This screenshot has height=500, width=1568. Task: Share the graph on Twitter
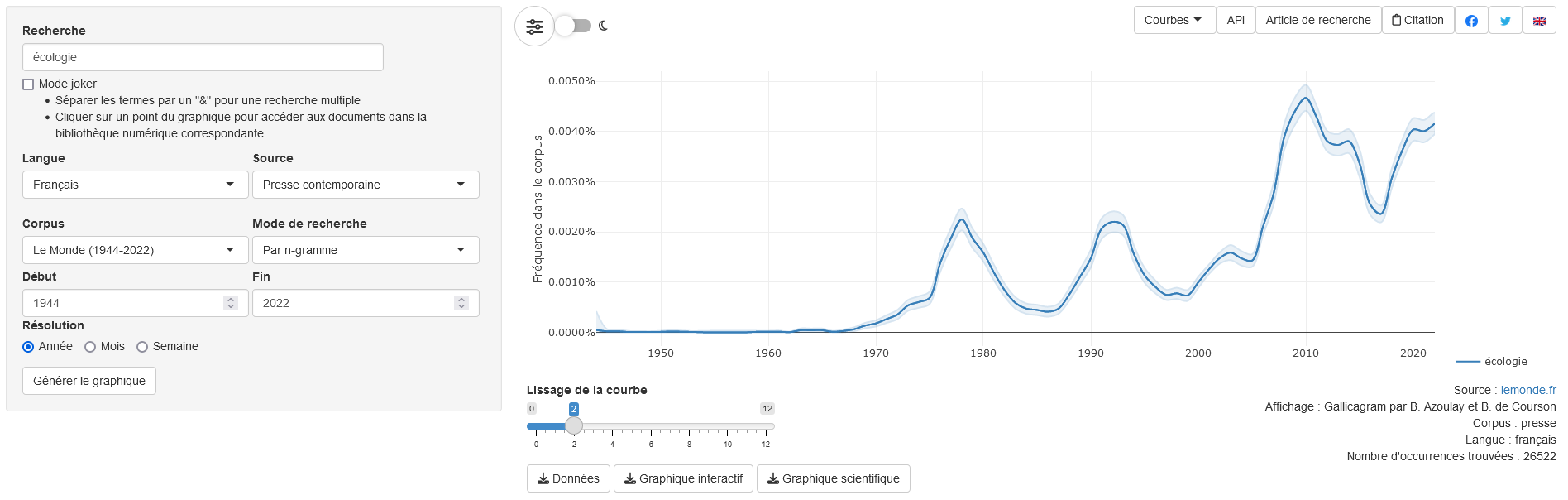point(1505,21)
